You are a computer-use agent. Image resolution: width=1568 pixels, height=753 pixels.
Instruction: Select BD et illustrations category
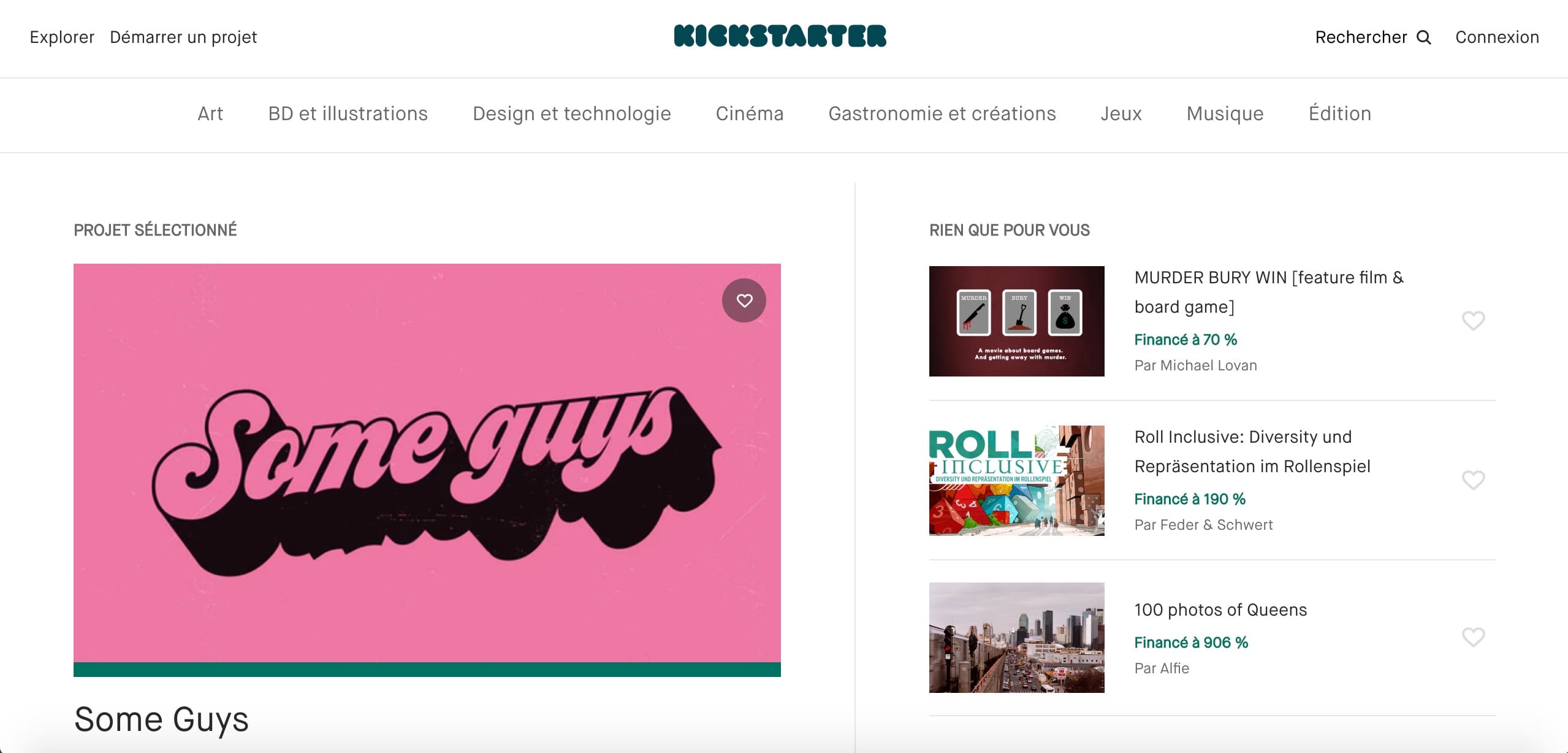pos(348,113)
